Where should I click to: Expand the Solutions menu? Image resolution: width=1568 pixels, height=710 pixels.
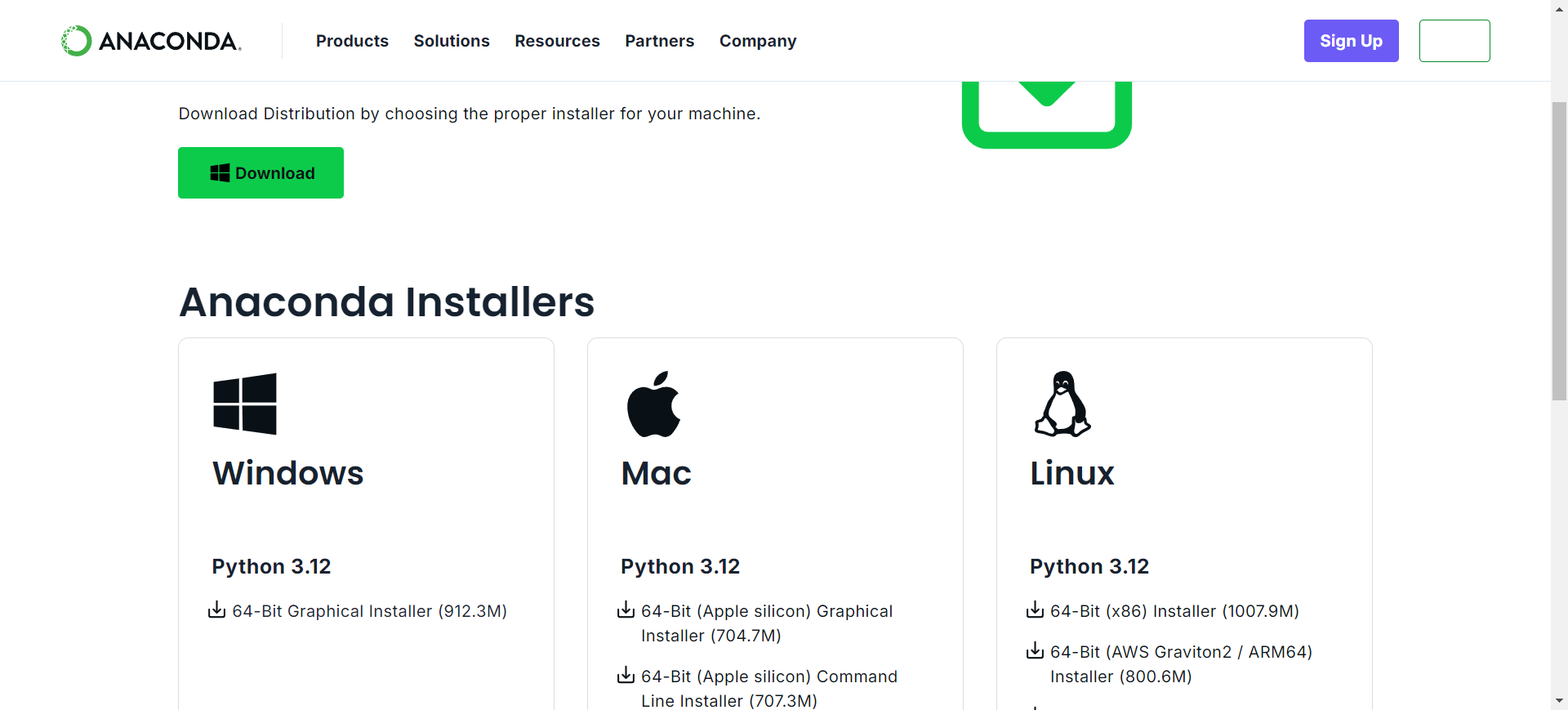pos(452,41)
